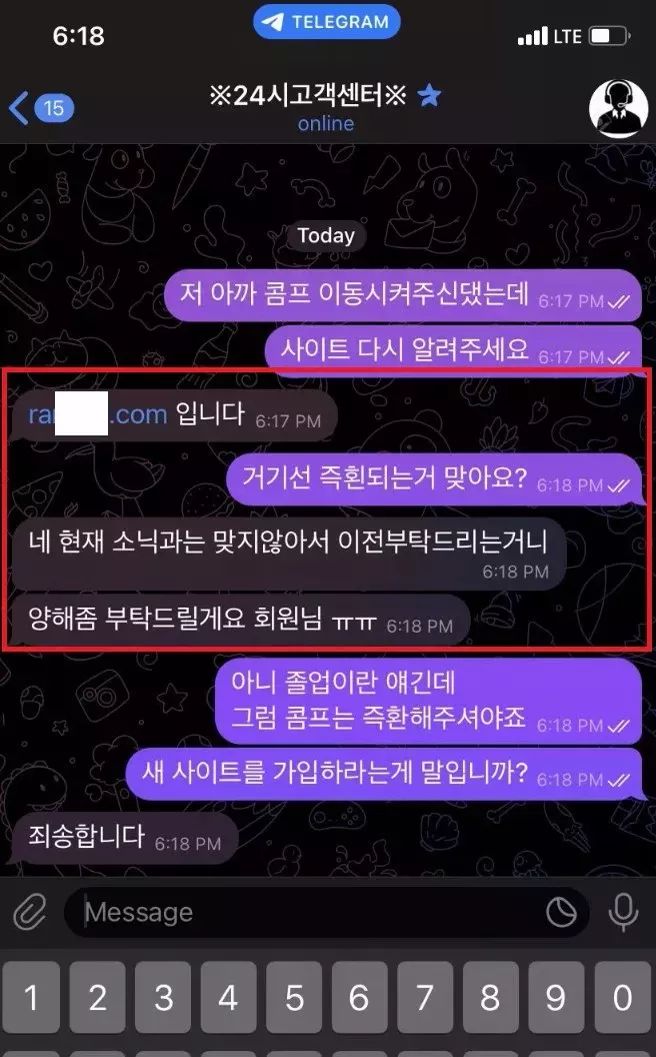Tap the Today date label
Viewport: 656px width, 1057px height.
pos(326,235)
